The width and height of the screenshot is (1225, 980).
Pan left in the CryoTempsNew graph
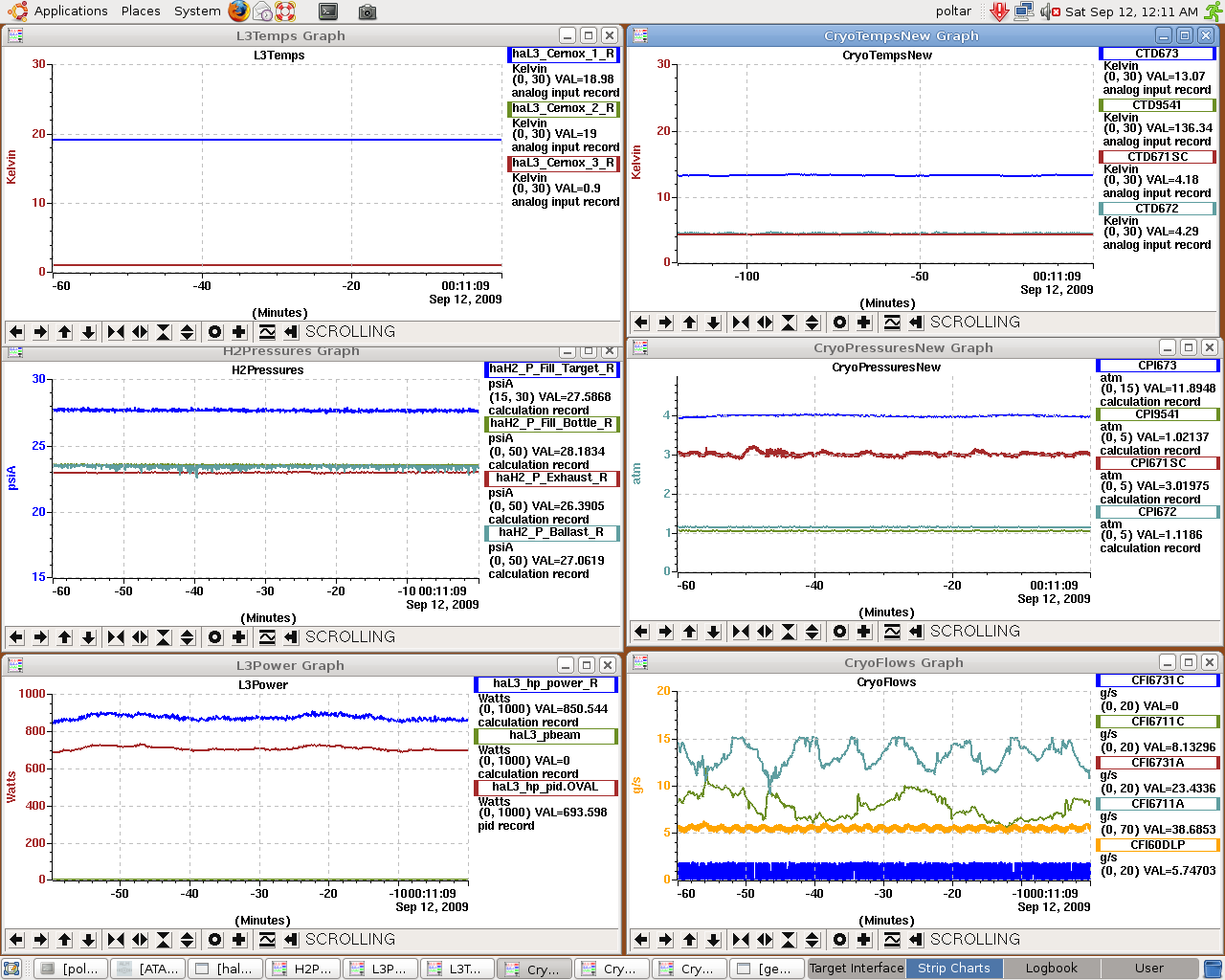[x=641, y=323]
